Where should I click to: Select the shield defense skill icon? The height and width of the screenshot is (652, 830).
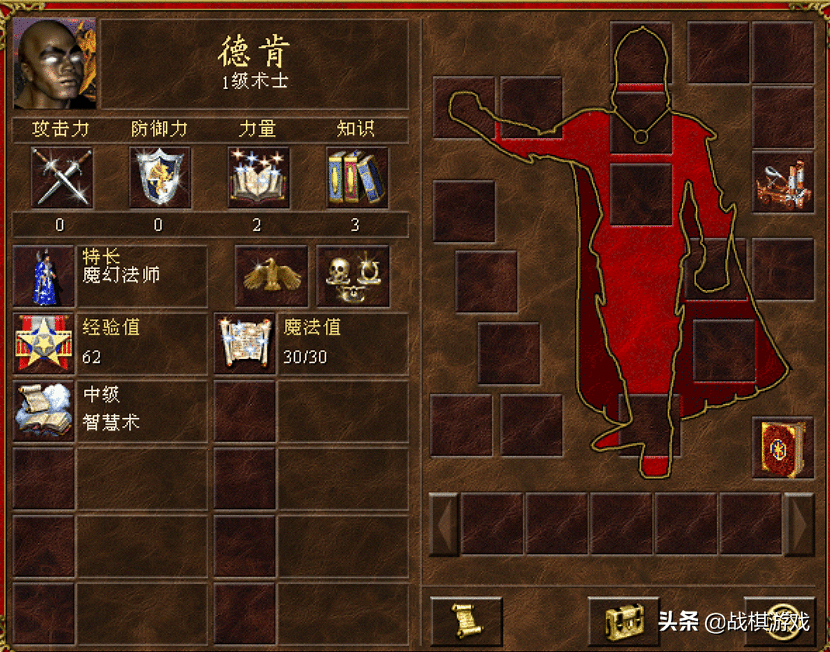[160, 177]
